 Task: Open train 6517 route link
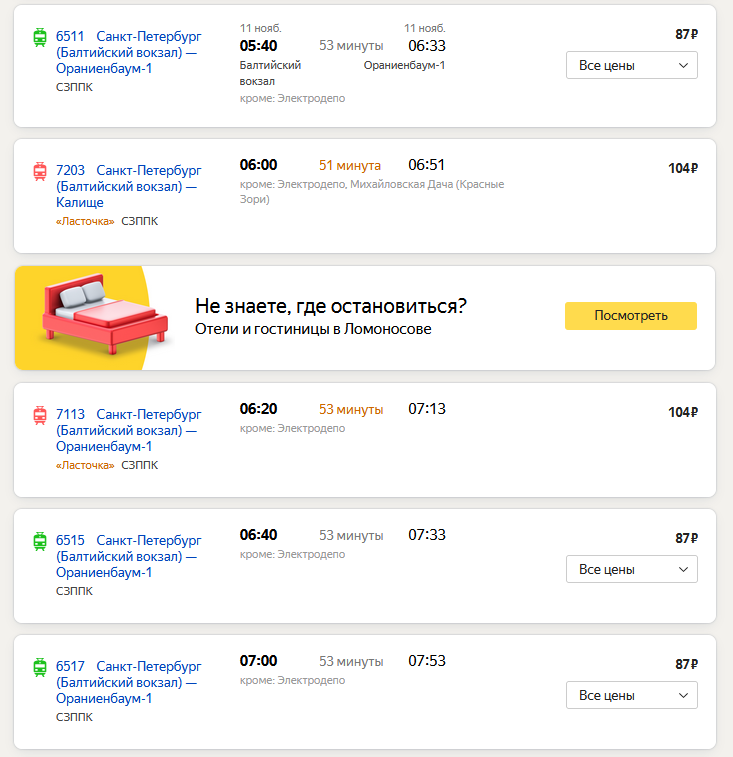128,682
